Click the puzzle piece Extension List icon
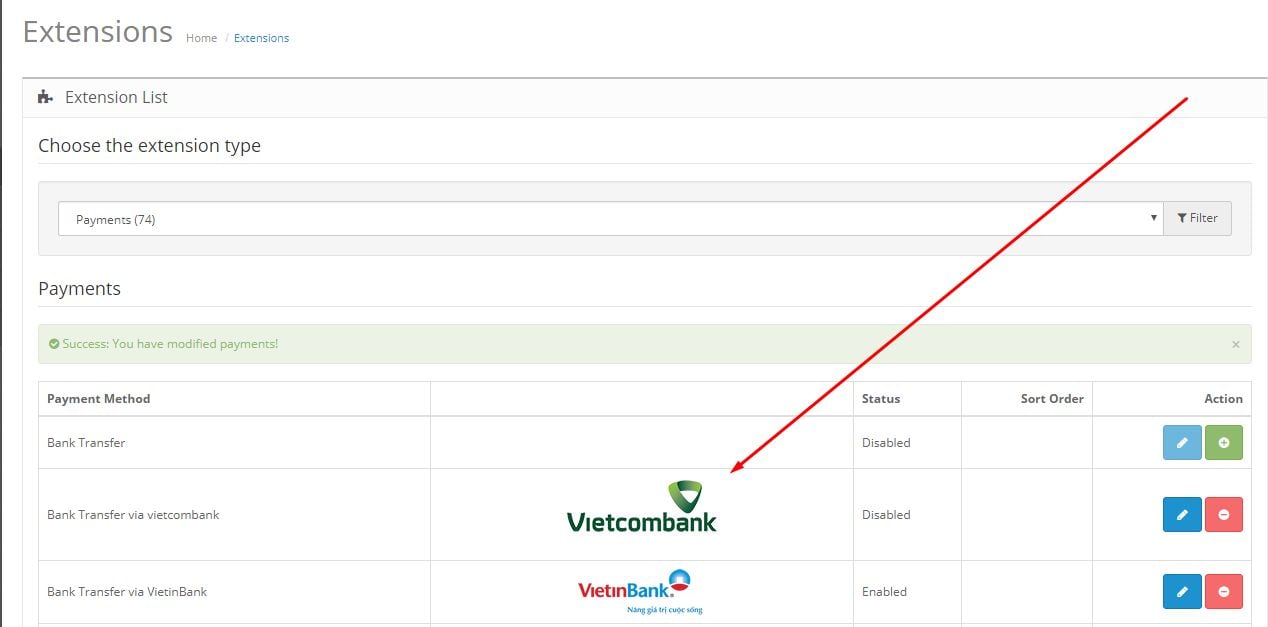This screenshot has width=1268, height=627. [x=45, y=97]
